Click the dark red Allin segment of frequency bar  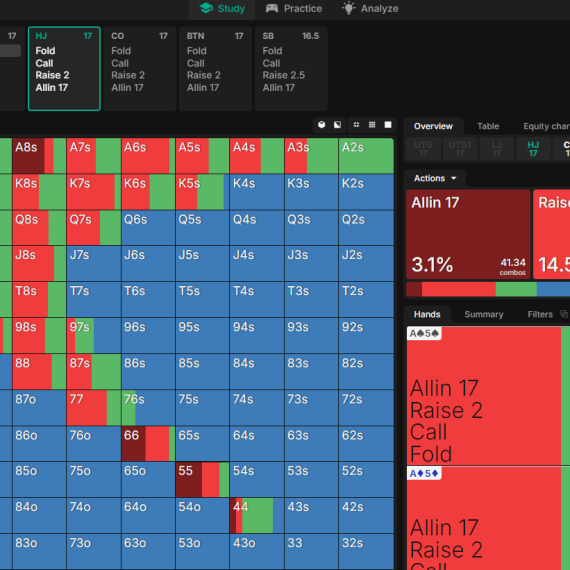tap(414, 289)
